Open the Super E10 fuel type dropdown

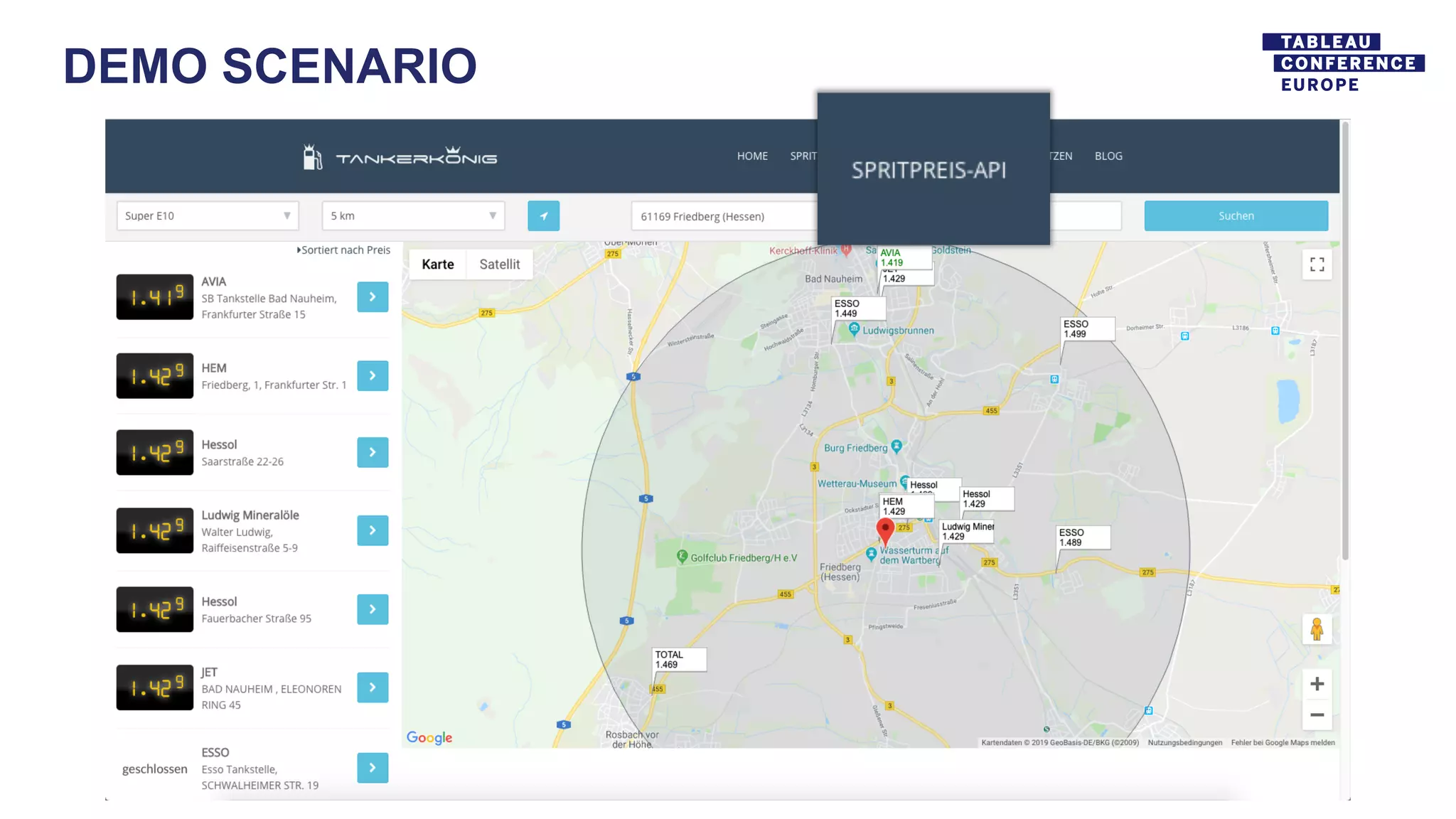point(208,216)
